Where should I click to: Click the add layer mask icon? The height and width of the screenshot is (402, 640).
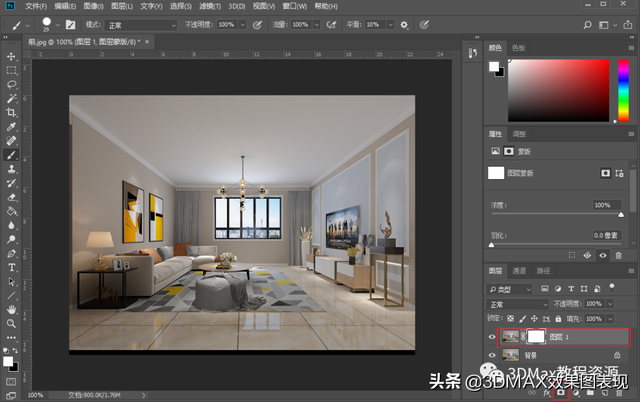[x=561, y=393]
